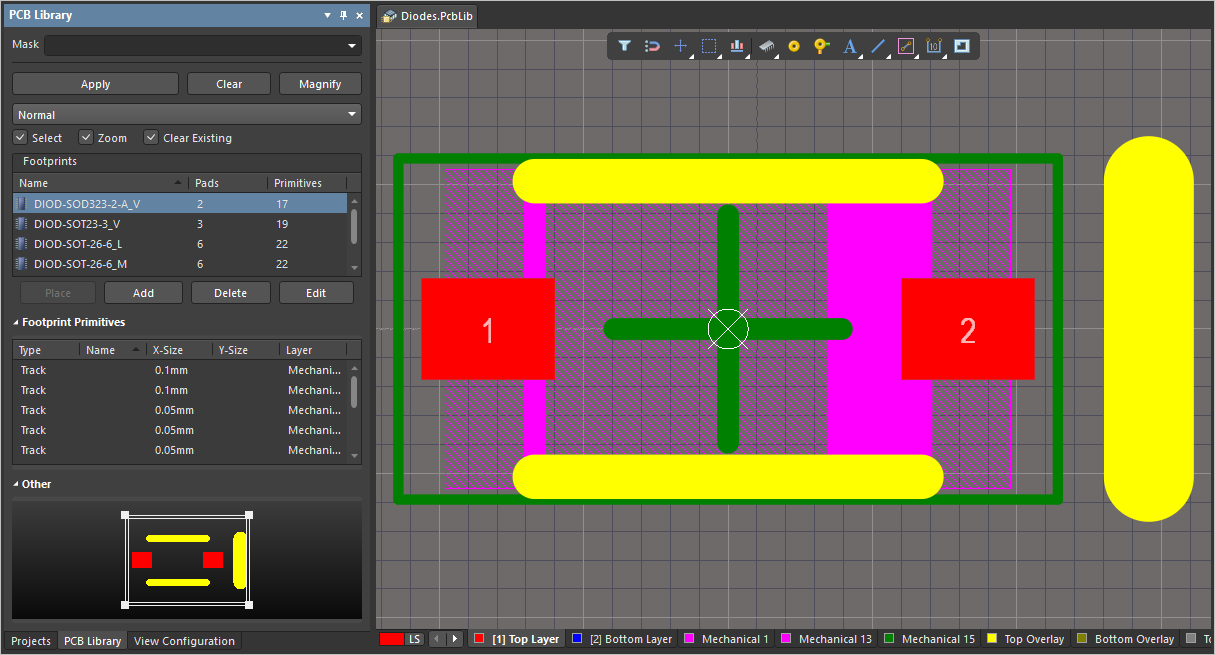This screenshot has height=655, width=1215.
Task: Open PCB Library panel options menu arrow
Action: point(327,15)
